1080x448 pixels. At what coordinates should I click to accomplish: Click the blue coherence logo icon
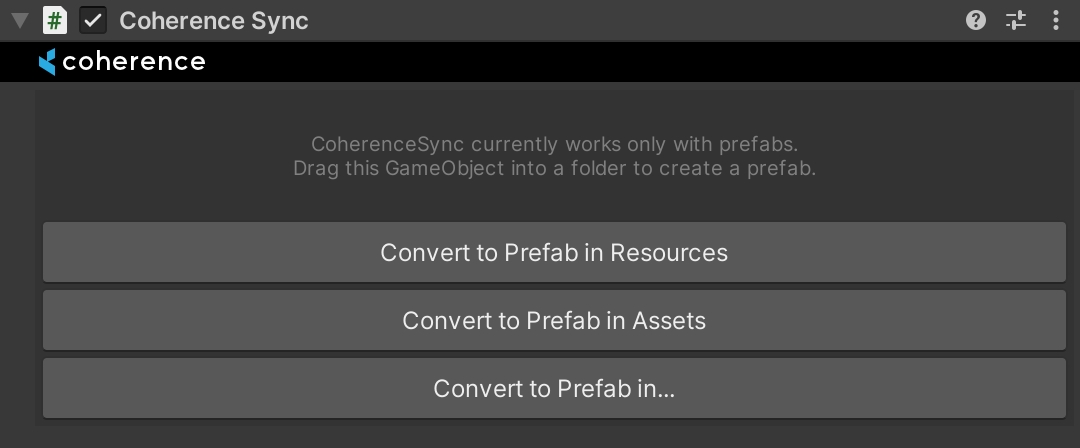47,62
